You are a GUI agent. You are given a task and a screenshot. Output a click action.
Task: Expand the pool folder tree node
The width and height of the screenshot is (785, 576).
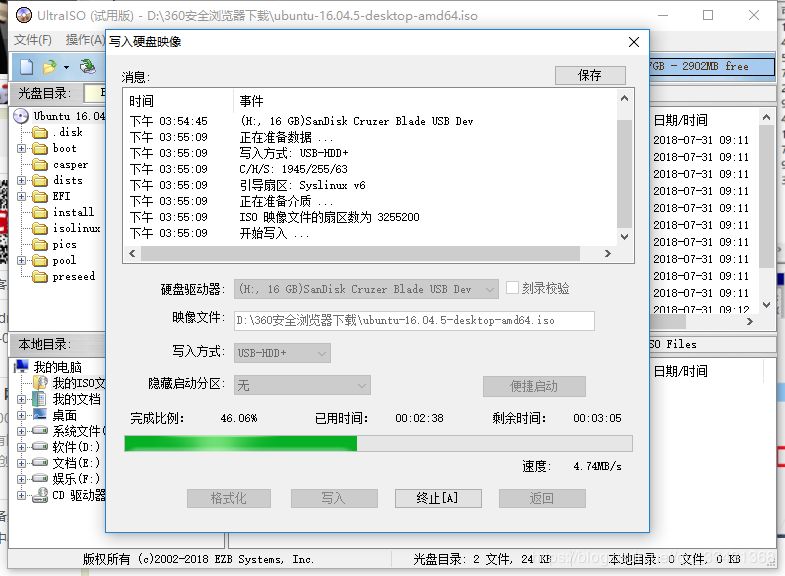tap(21, 261)
